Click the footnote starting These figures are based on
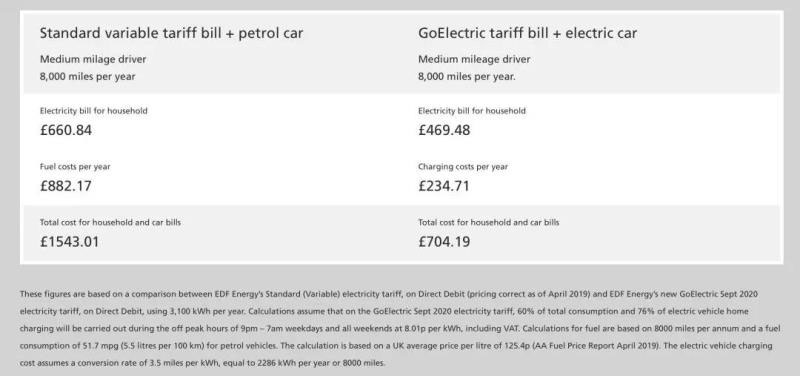Image resolution: width=800 pixels, height=376 pixels. 399,329
